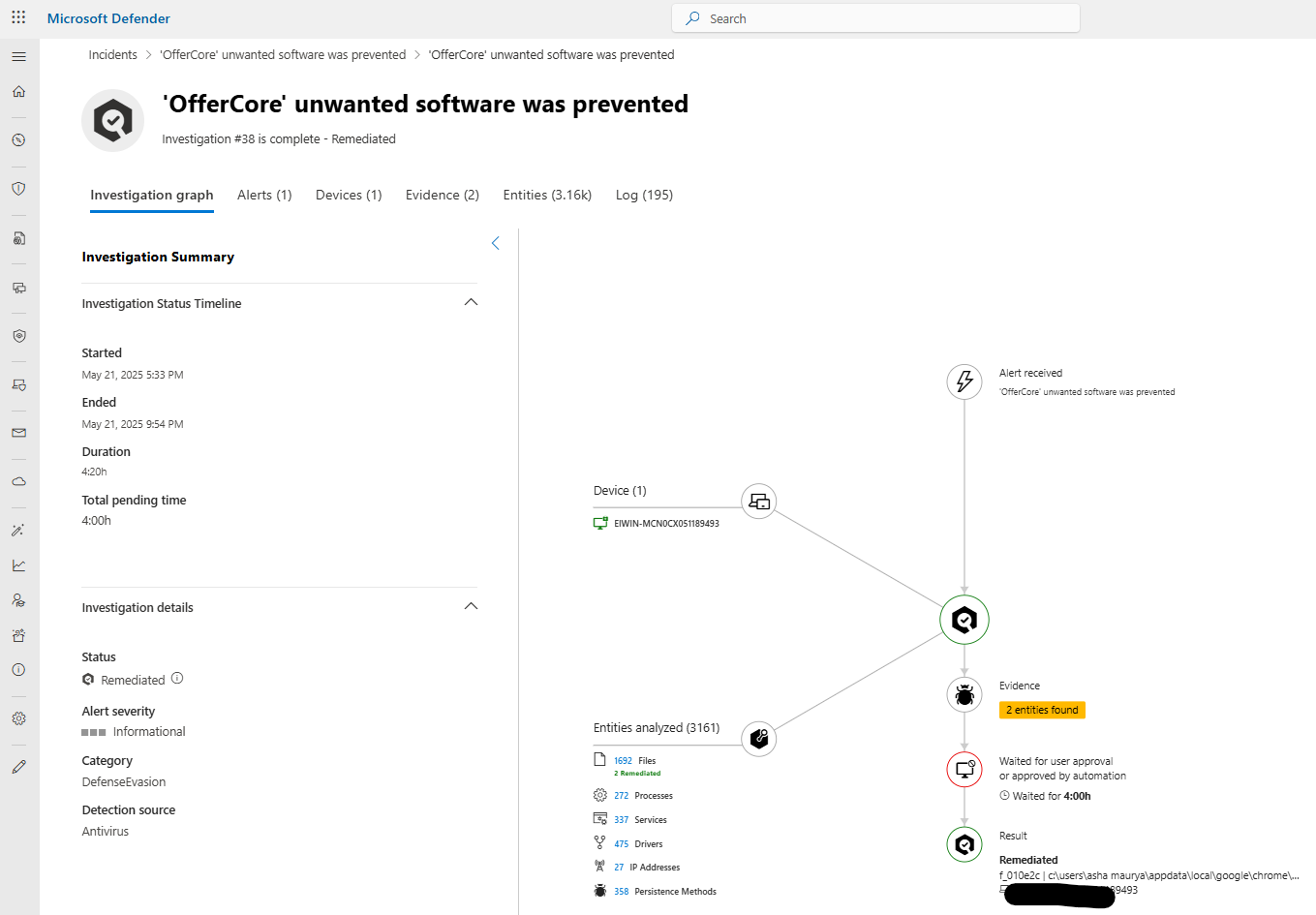Open the Entities (3.16k) tab
The width and height of the screenshot is (1316, 915).
point(547,195)
